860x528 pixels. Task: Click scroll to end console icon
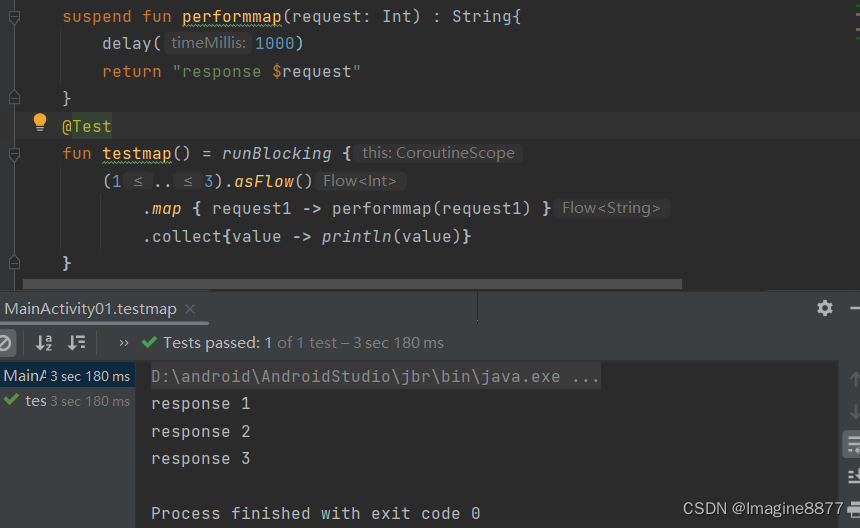coord(854,476)
